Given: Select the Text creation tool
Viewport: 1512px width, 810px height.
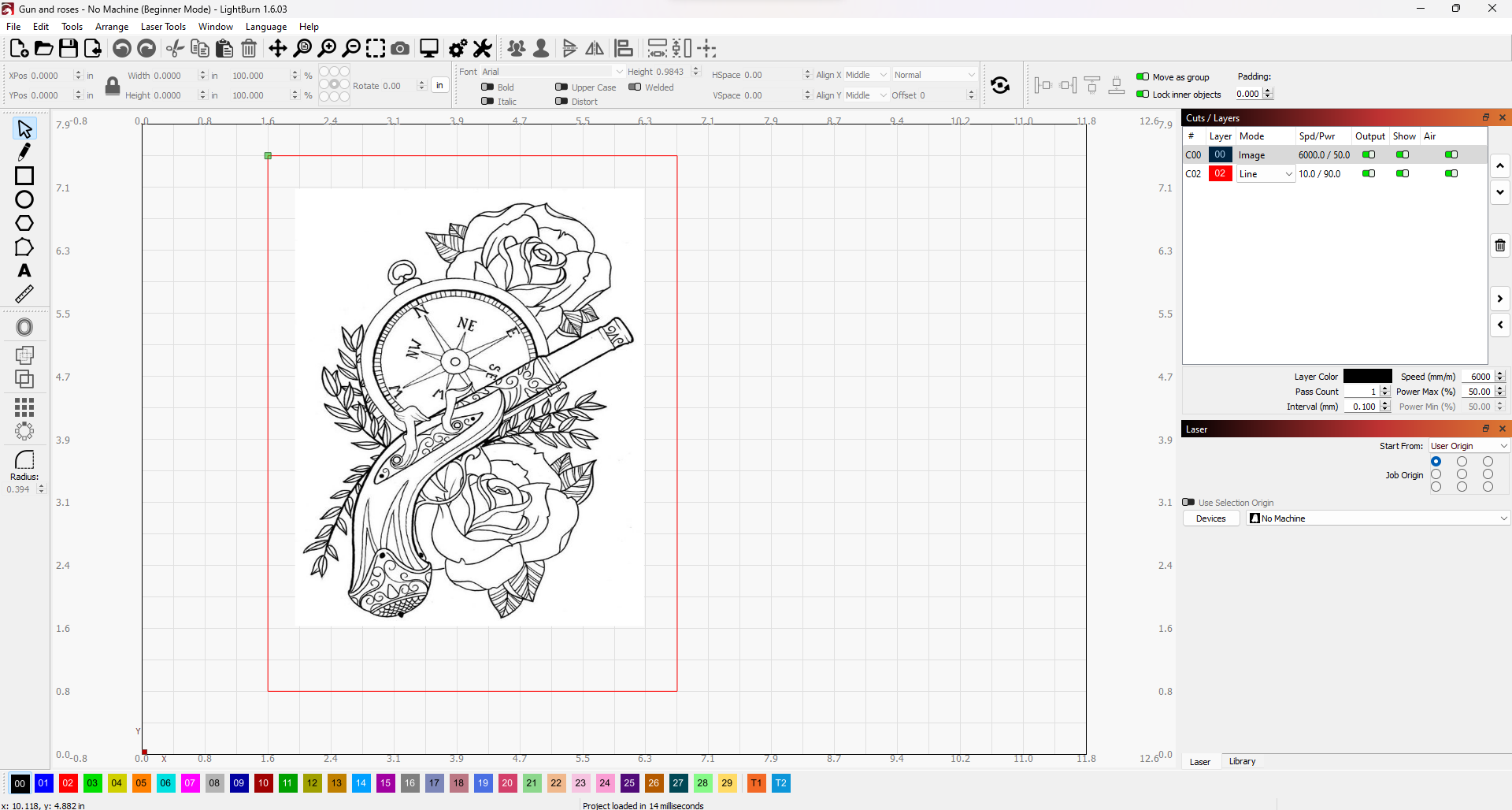Looking at the screenshot, I should [24, 271].
